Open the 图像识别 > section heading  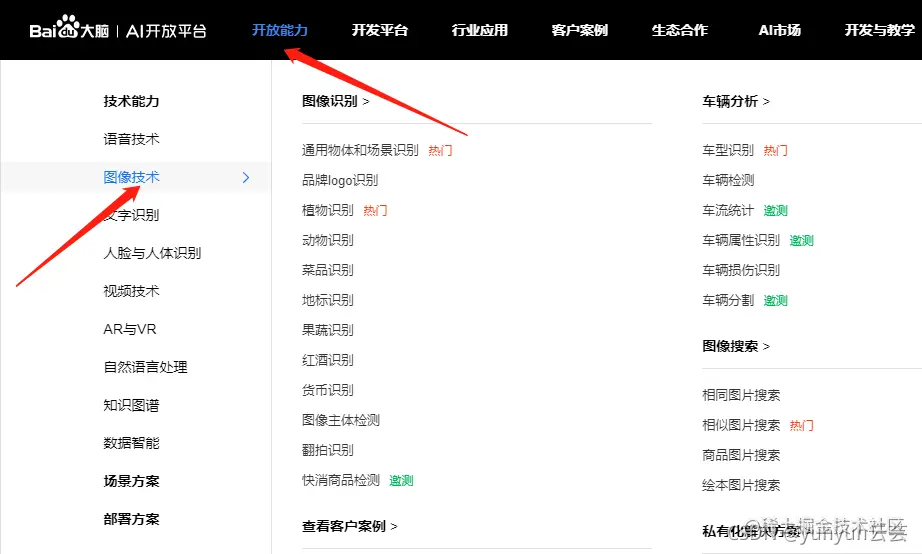point(336,101)
